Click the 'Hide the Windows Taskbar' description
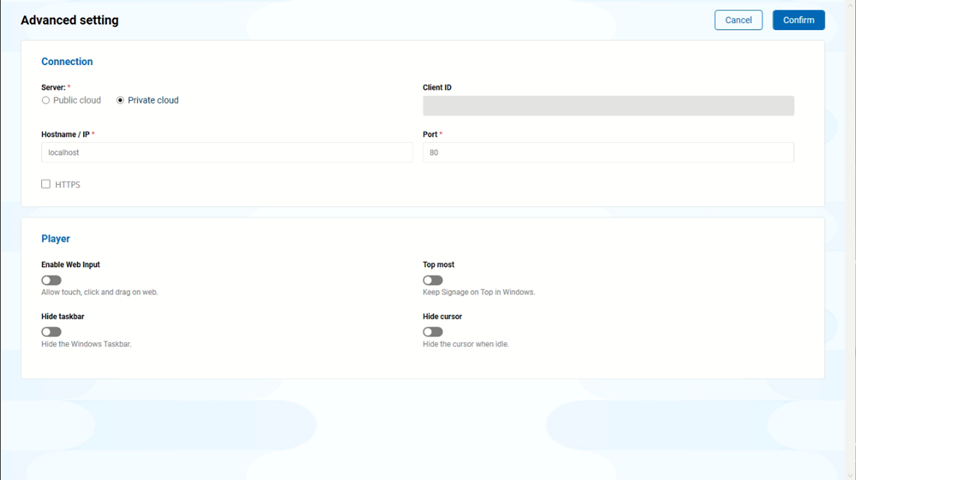The width and height of the screenshot is (960, 480). point(86,344)
